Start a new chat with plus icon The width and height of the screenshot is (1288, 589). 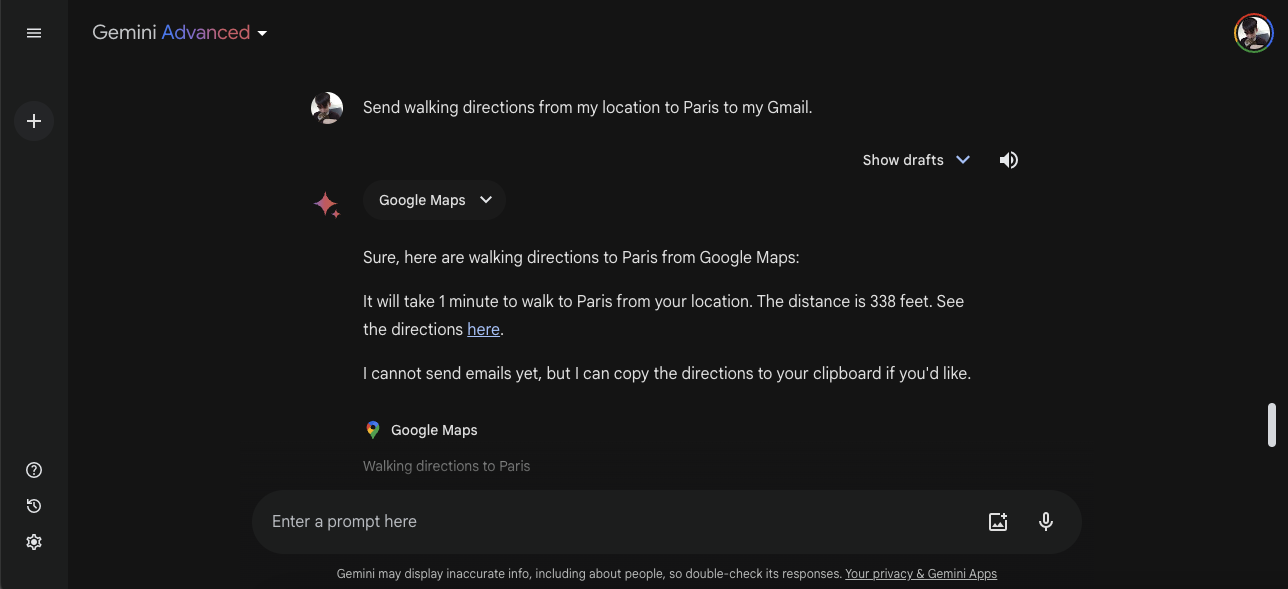point(34,121)
